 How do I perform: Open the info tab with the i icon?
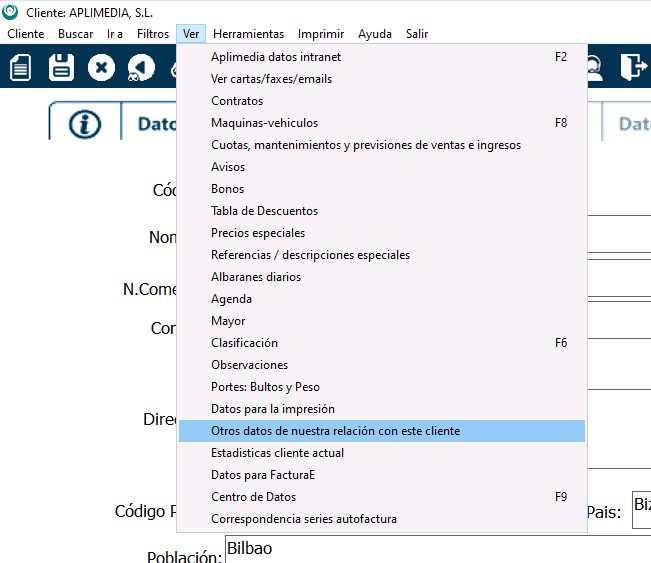pos(85,124)
